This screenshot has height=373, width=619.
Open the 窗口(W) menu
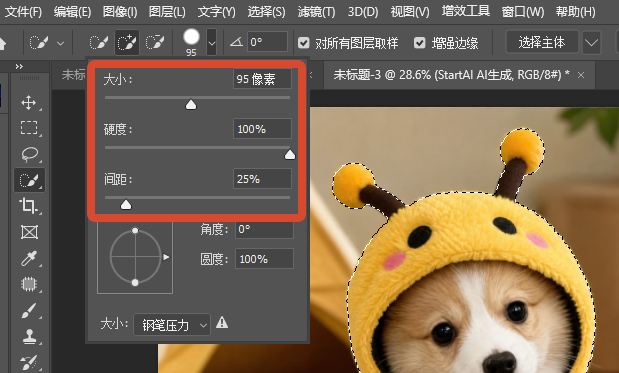click(x=523, y=11)
